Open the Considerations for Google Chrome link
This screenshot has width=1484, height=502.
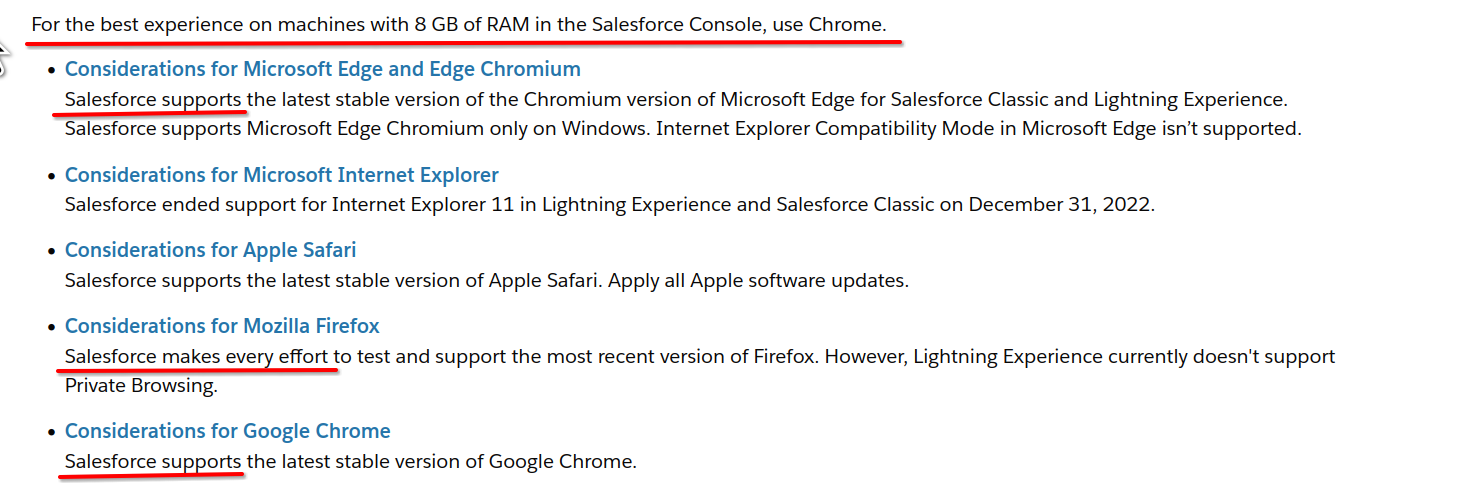(228, 431)
